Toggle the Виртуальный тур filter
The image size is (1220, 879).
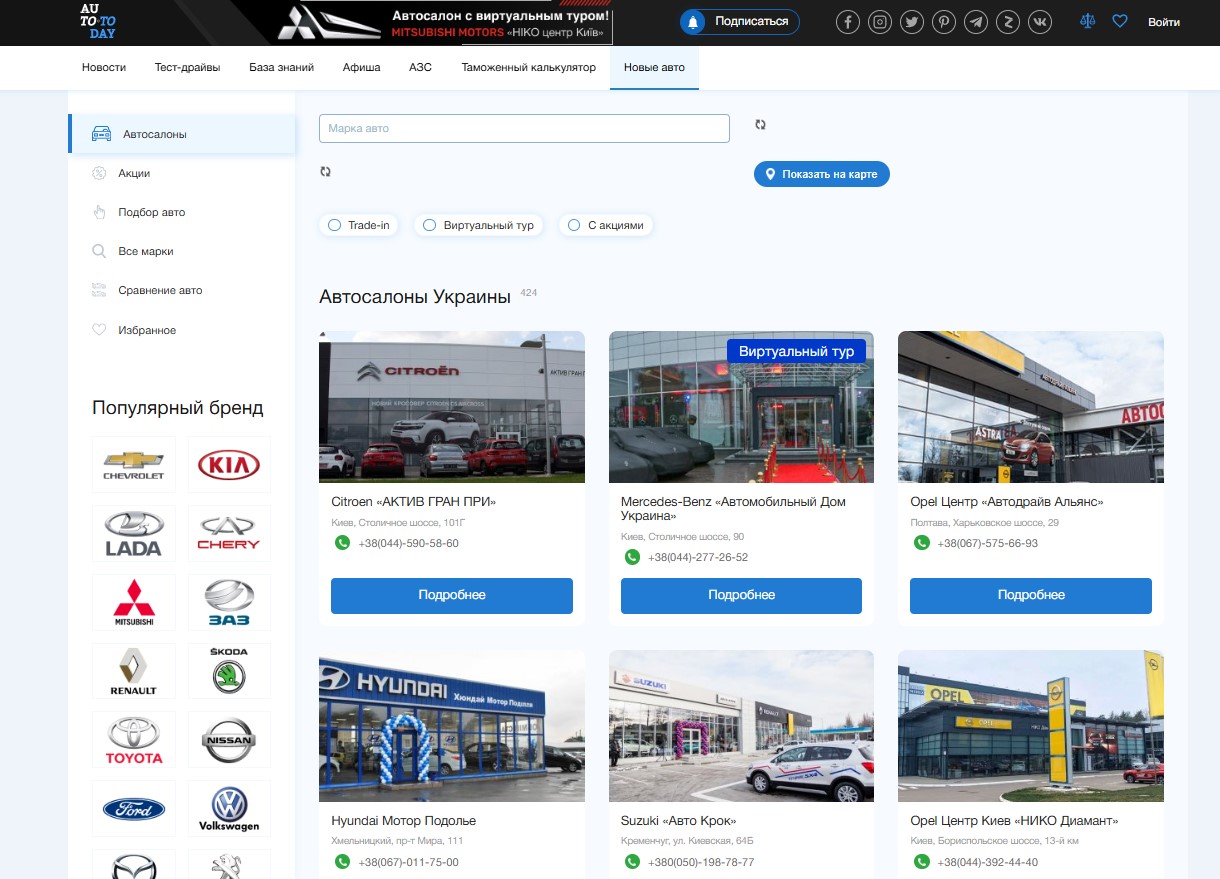[x=478, y=226]
